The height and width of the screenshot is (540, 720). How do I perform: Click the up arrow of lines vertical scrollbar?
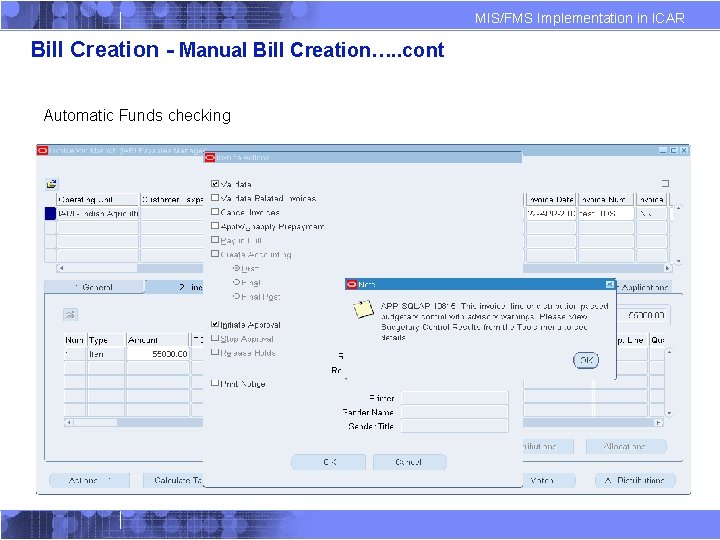tap(669, 352)
